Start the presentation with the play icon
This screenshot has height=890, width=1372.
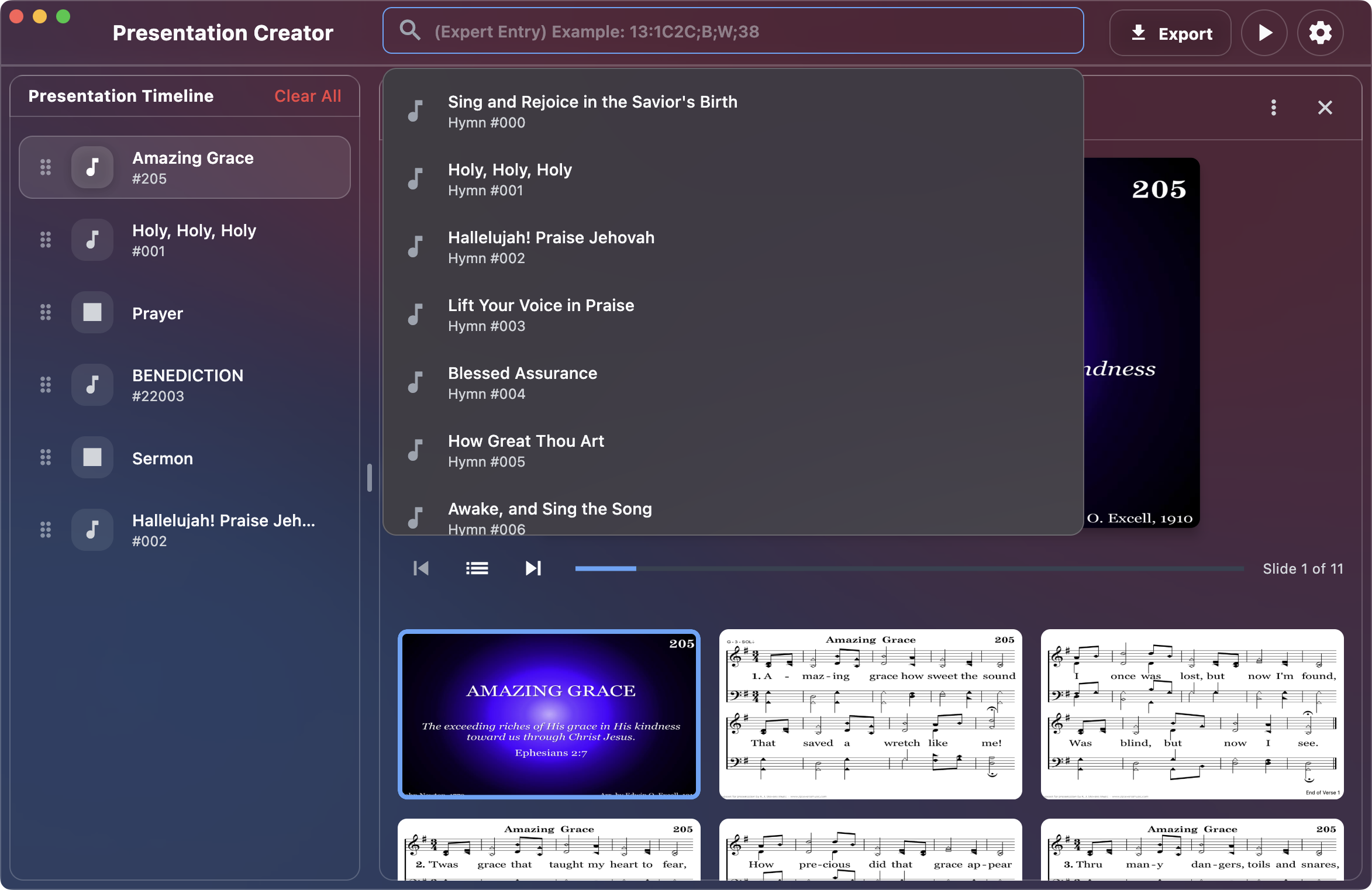coord(1264,32)
